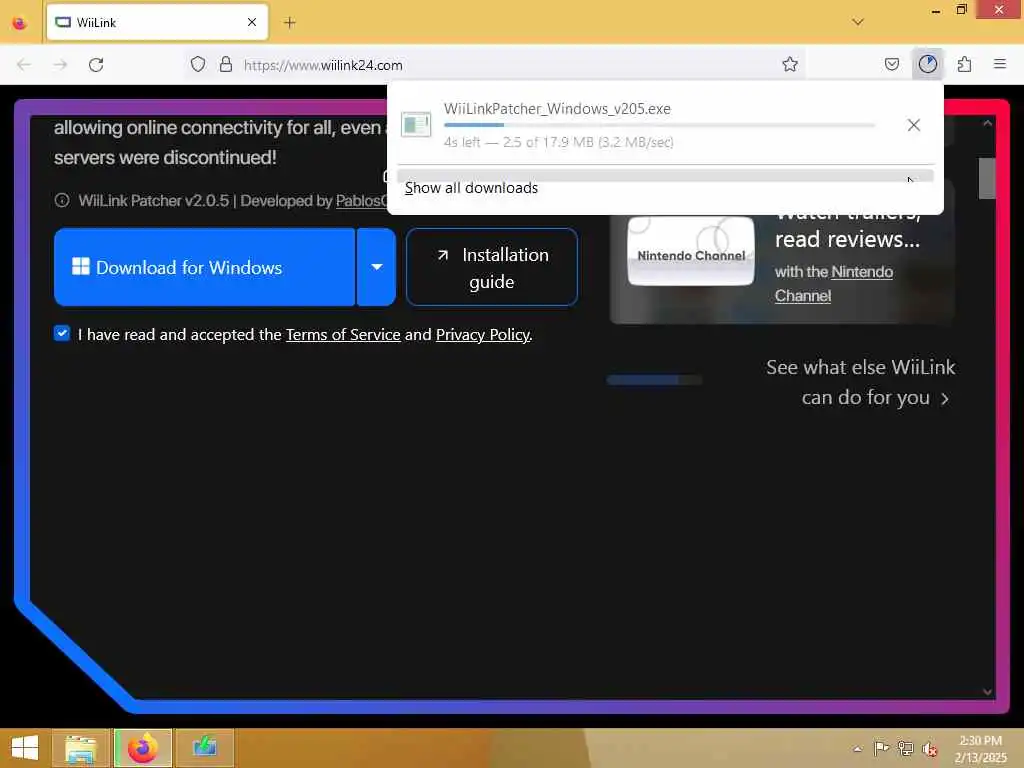
Task: Click the Firefox taskbar icon
Action: tap(143, 748)
